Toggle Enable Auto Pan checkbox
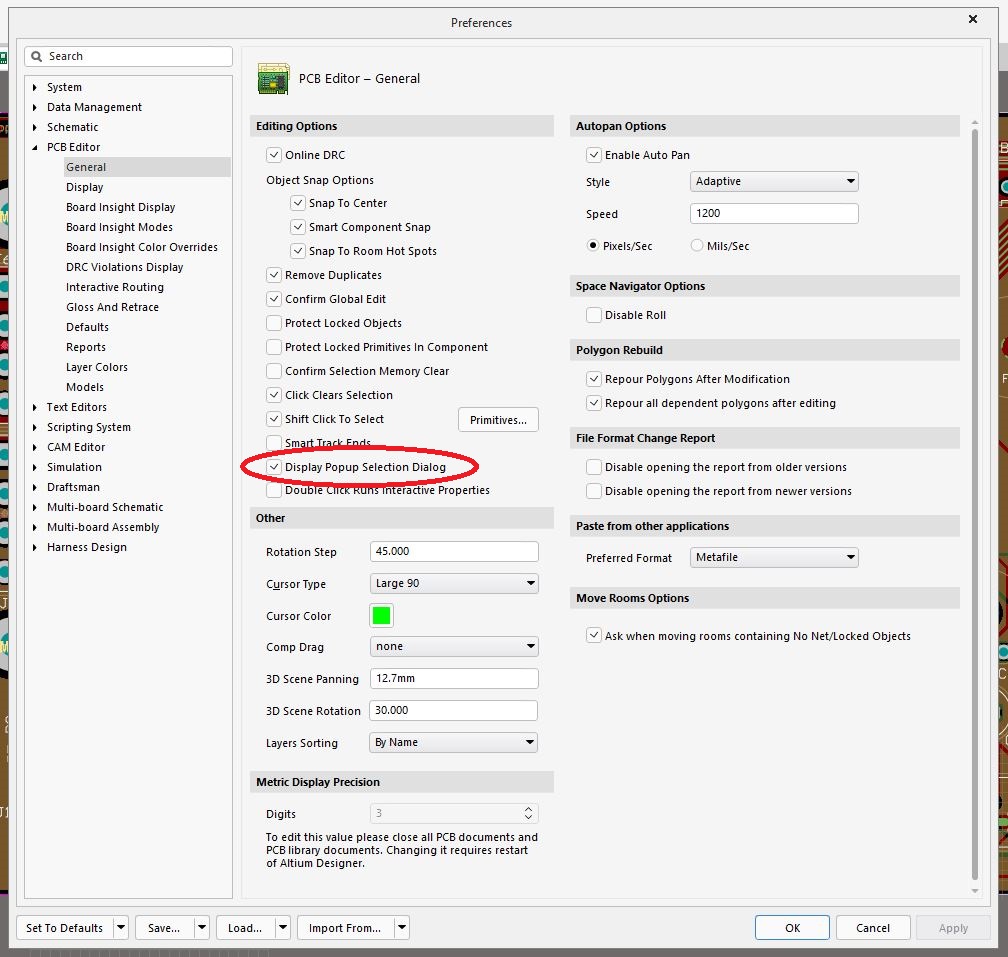This screenshot has height=957, width=1008. click(593, 155)
